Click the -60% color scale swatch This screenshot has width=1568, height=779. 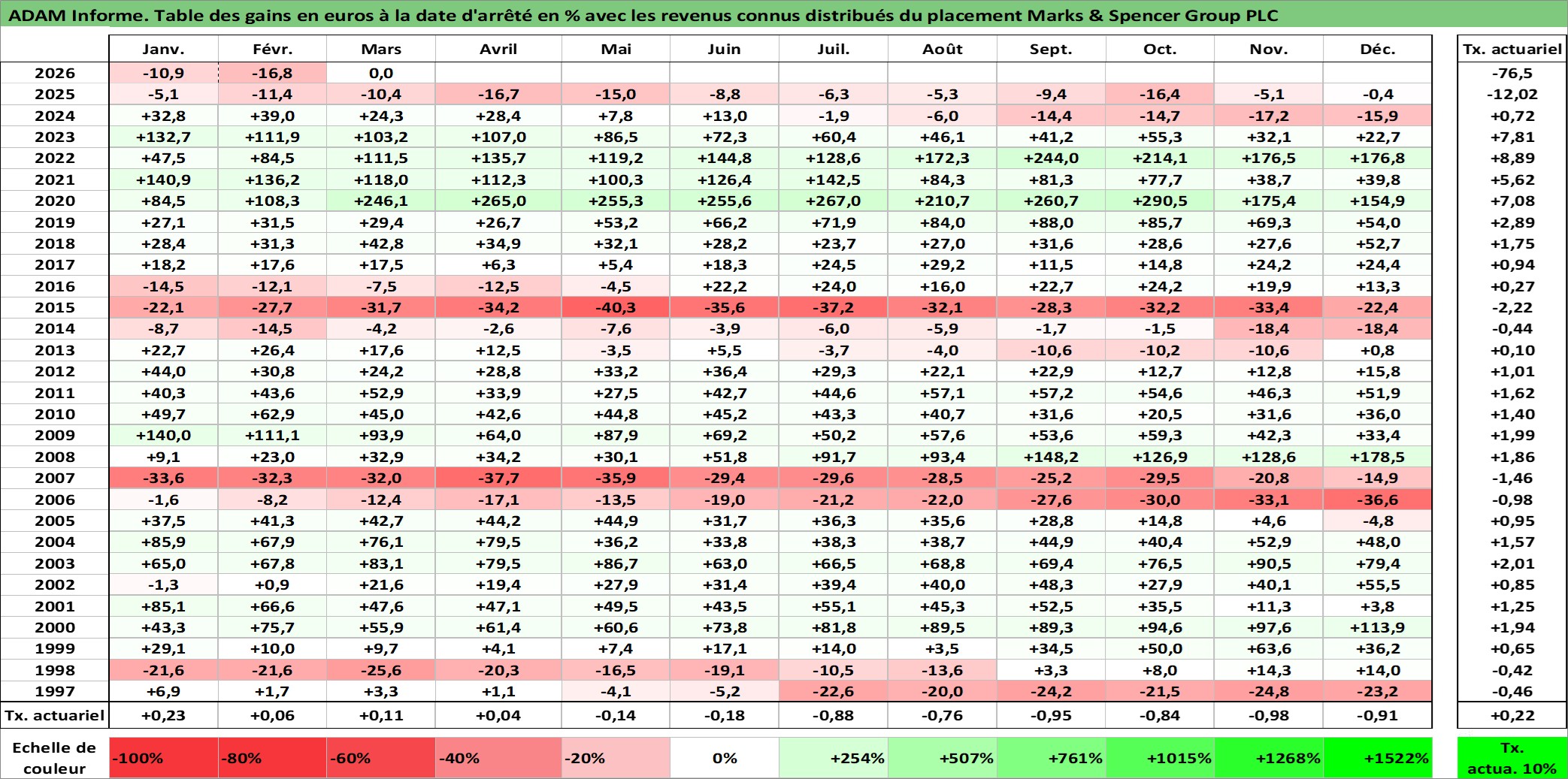[381, 758]
